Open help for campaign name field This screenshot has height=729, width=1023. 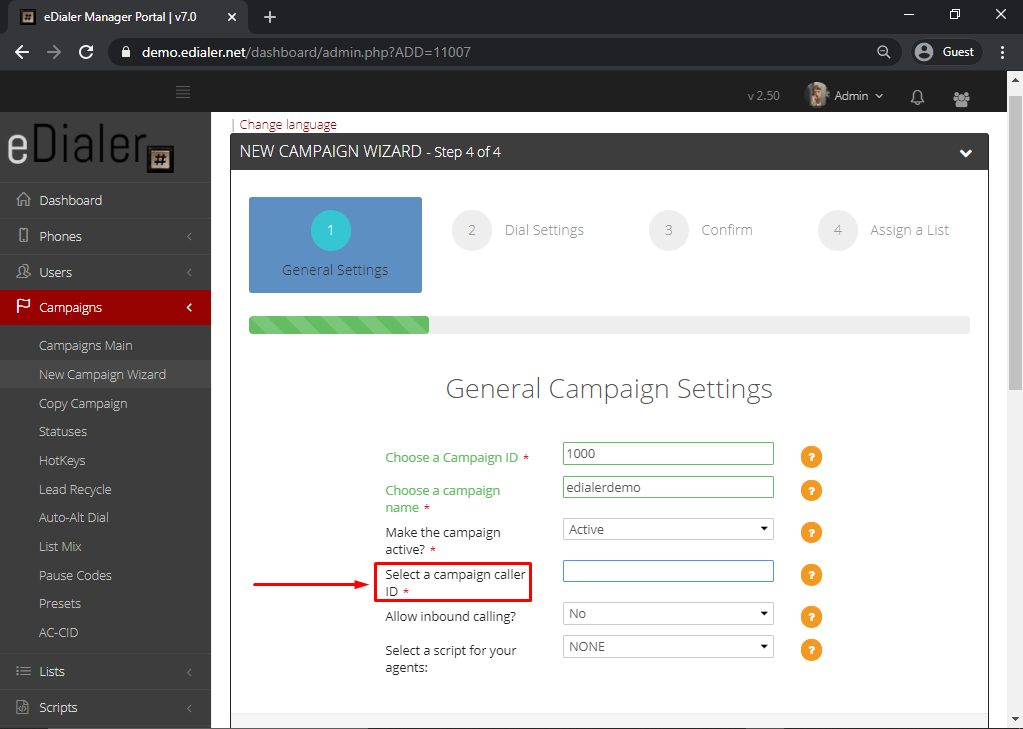[811, 491]
